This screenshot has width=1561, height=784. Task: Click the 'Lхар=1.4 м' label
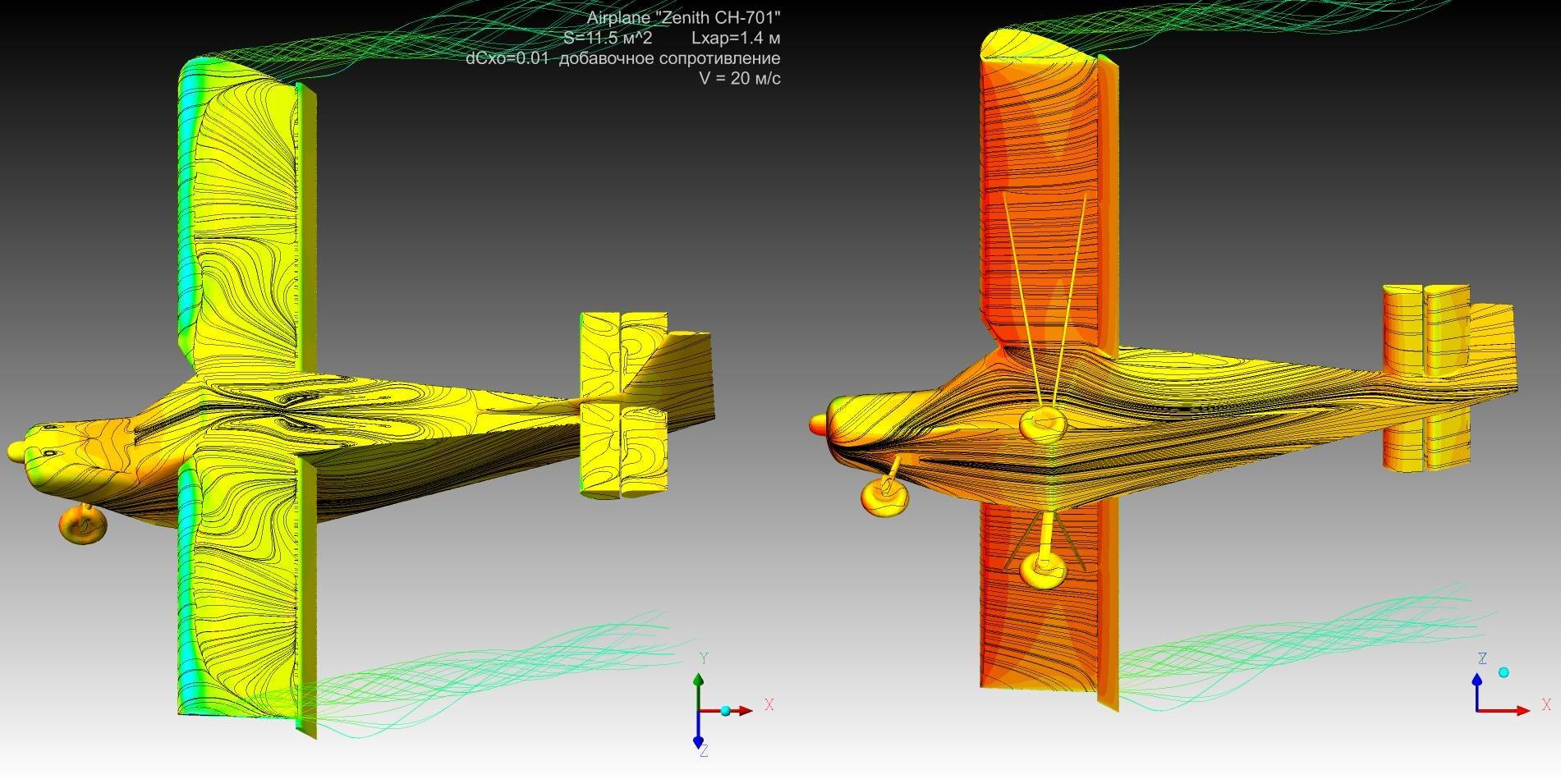[735, 38]
